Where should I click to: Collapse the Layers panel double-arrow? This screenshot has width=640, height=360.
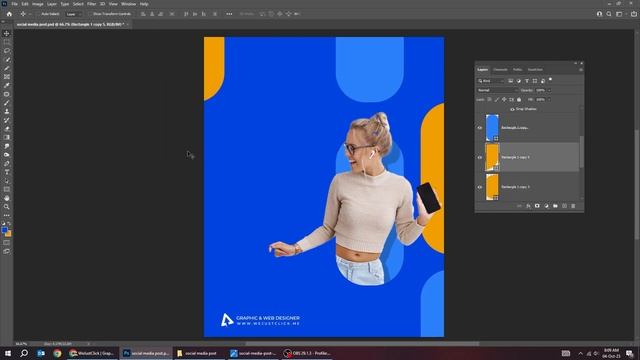[576, 63]
